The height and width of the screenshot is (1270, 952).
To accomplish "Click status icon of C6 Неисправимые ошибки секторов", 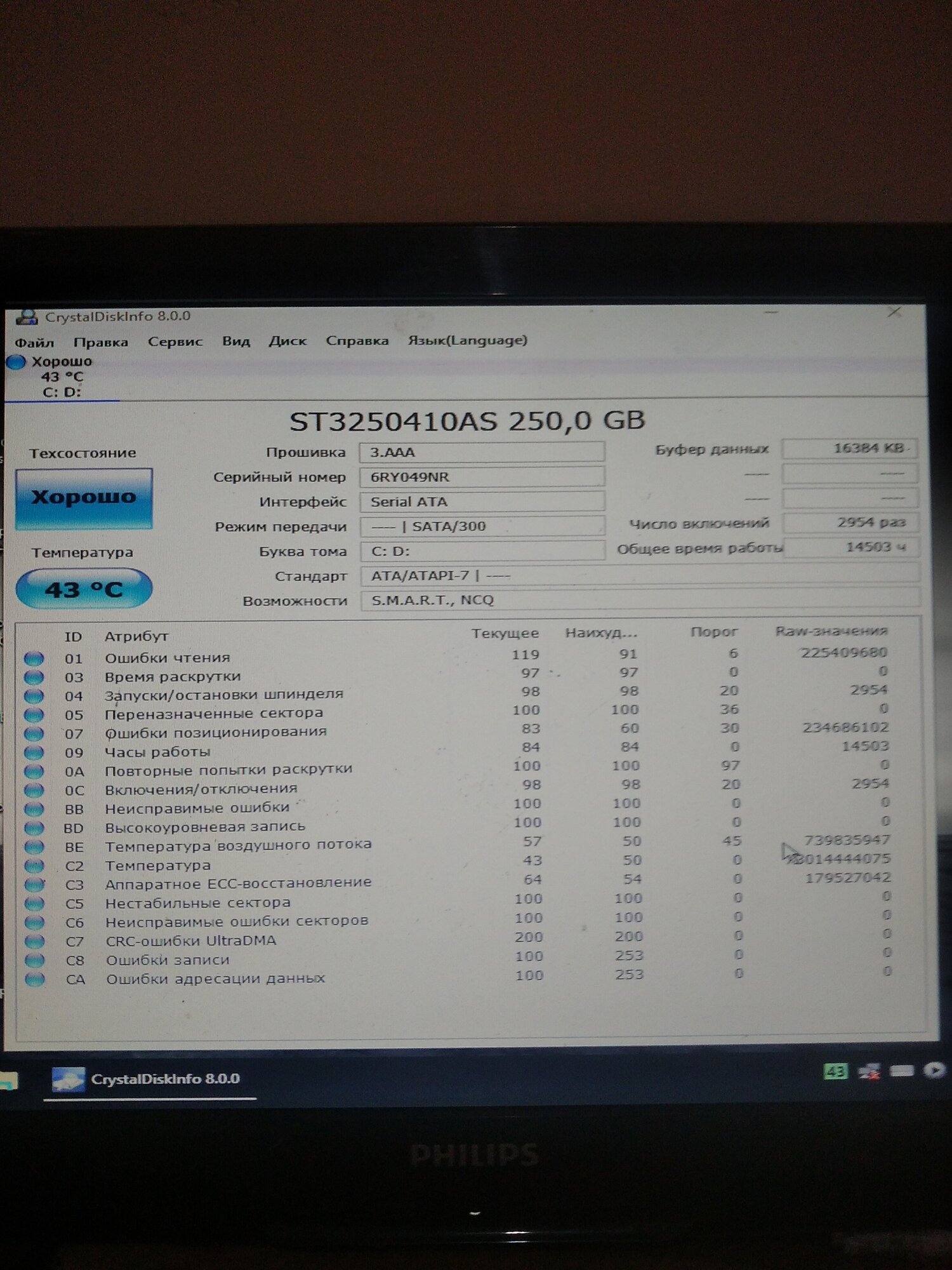I will tap(34, 923).
